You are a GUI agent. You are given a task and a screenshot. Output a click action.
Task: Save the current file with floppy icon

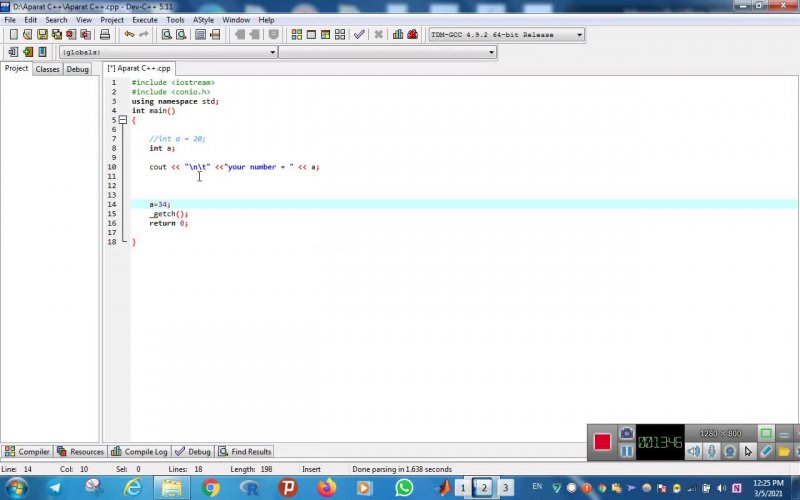click(x=42, y=35)
